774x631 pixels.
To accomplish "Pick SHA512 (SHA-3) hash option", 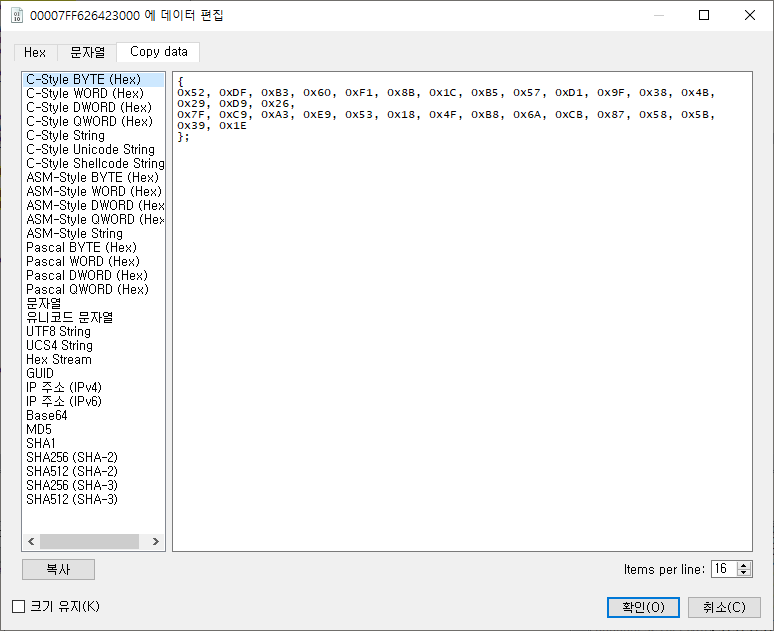I will (94, 499).
